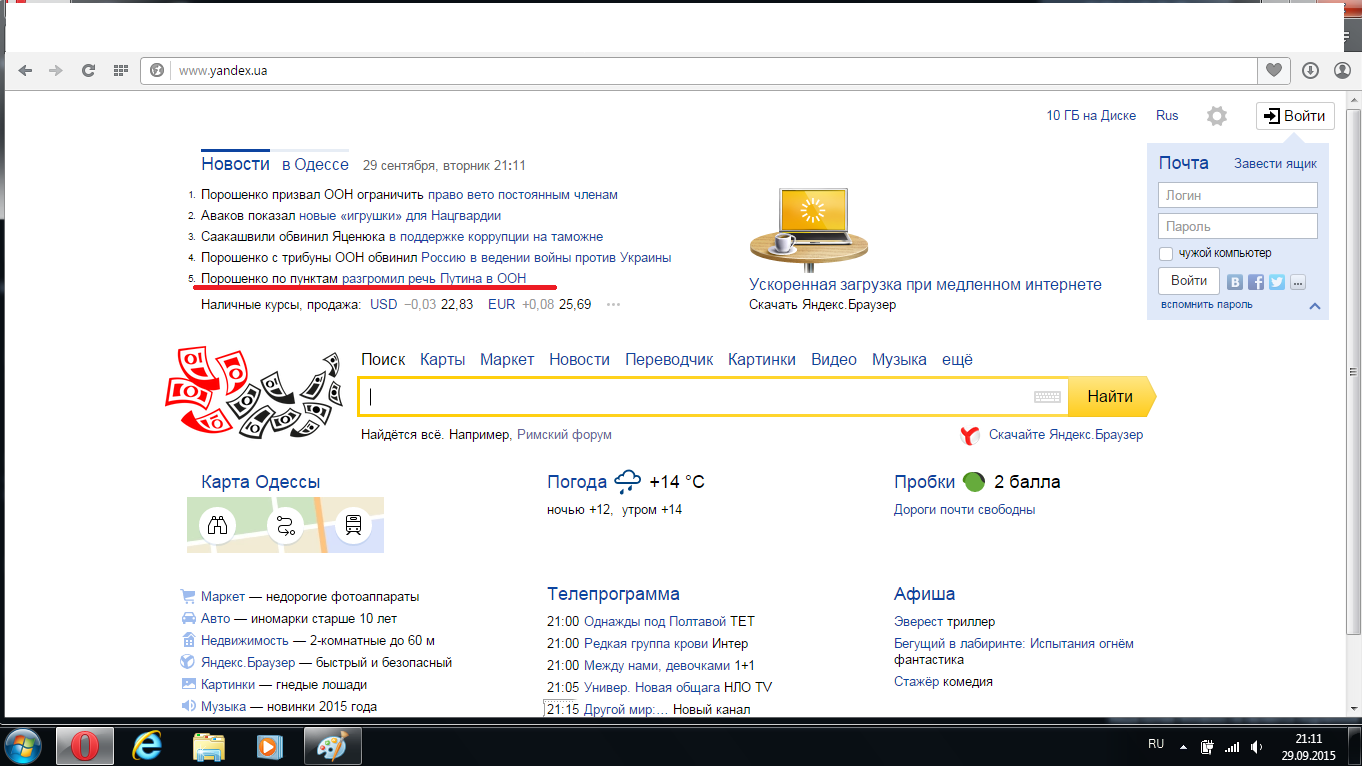Switch to the Картинки tab above search
Viewport: 1366px width, 768px height.
coord(762,360)
